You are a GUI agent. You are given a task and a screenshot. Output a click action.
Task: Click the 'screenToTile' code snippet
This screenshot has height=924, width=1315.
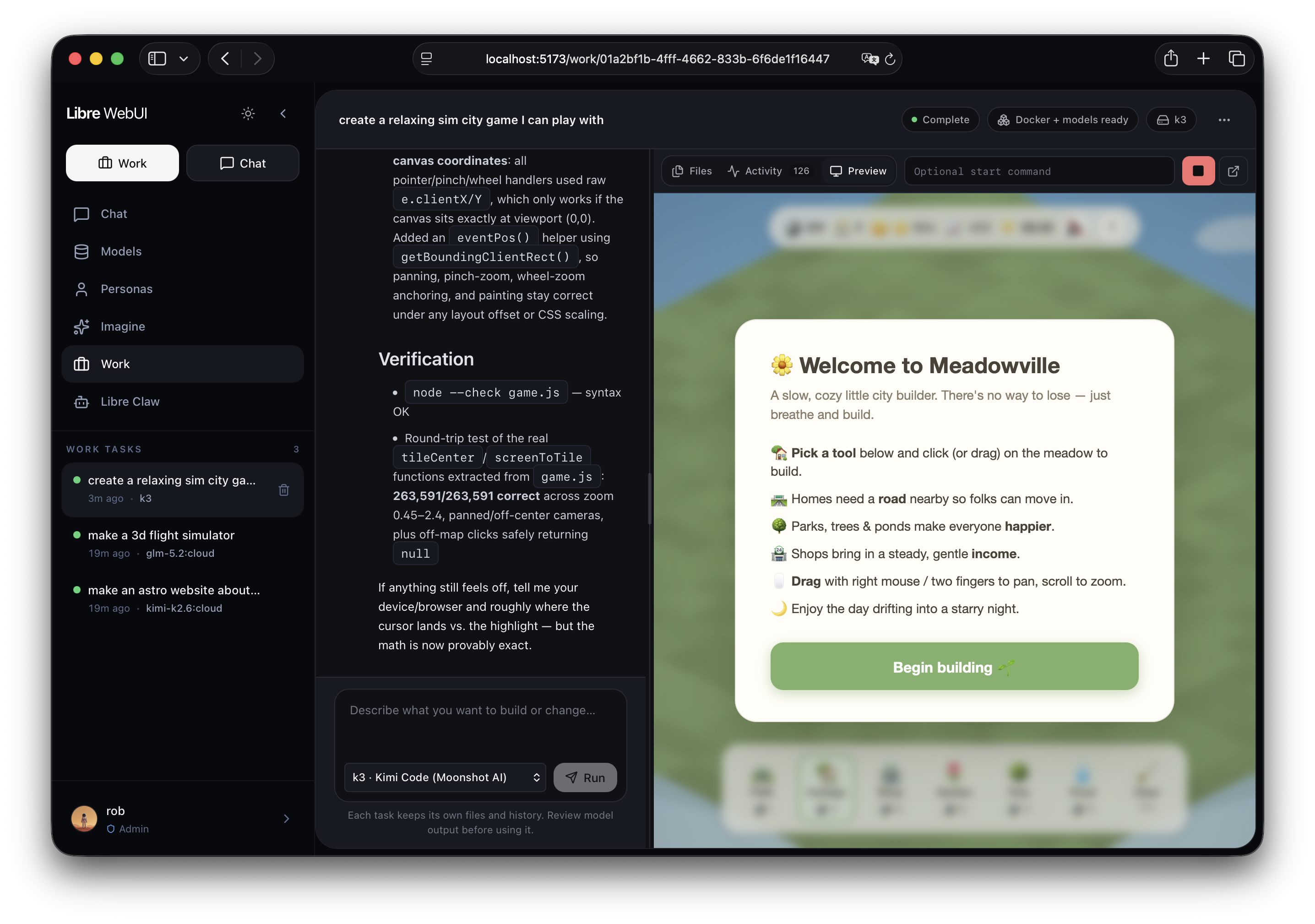pos(538,457)
